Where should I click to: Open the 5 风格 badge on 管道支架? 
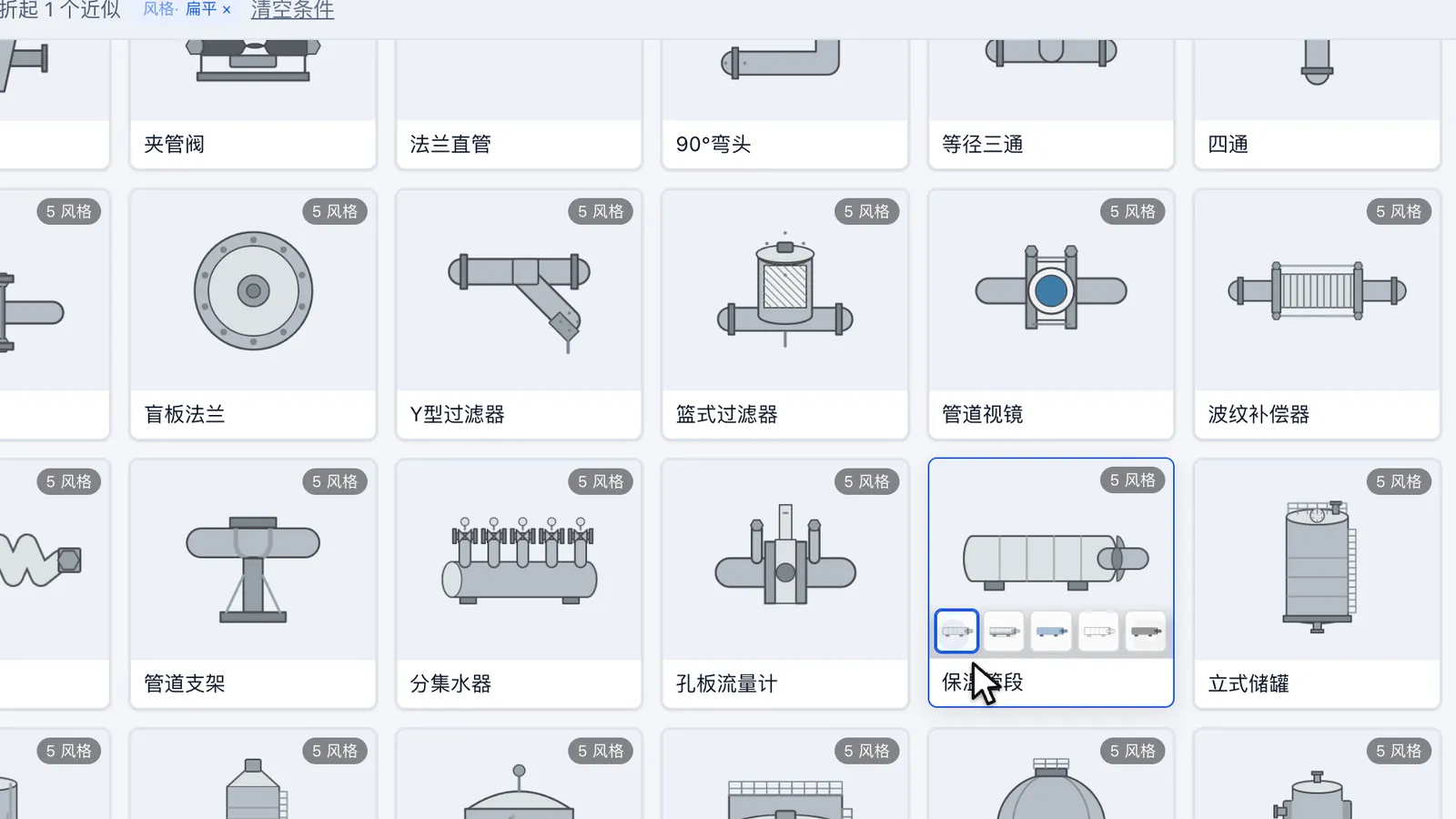pos(335,481)
